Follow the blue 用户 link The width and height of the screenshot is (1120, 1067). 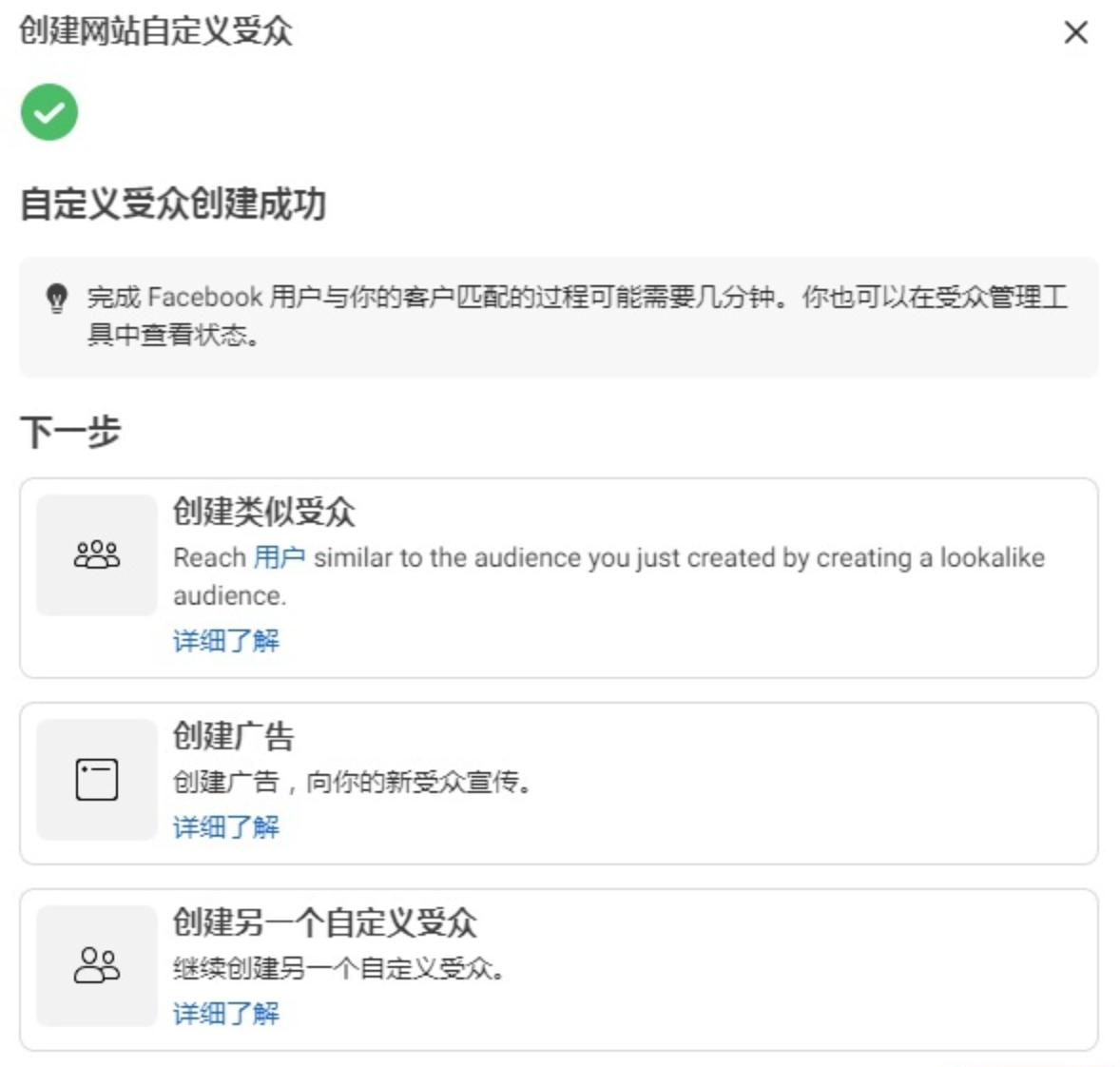click(x=280, y=557)
